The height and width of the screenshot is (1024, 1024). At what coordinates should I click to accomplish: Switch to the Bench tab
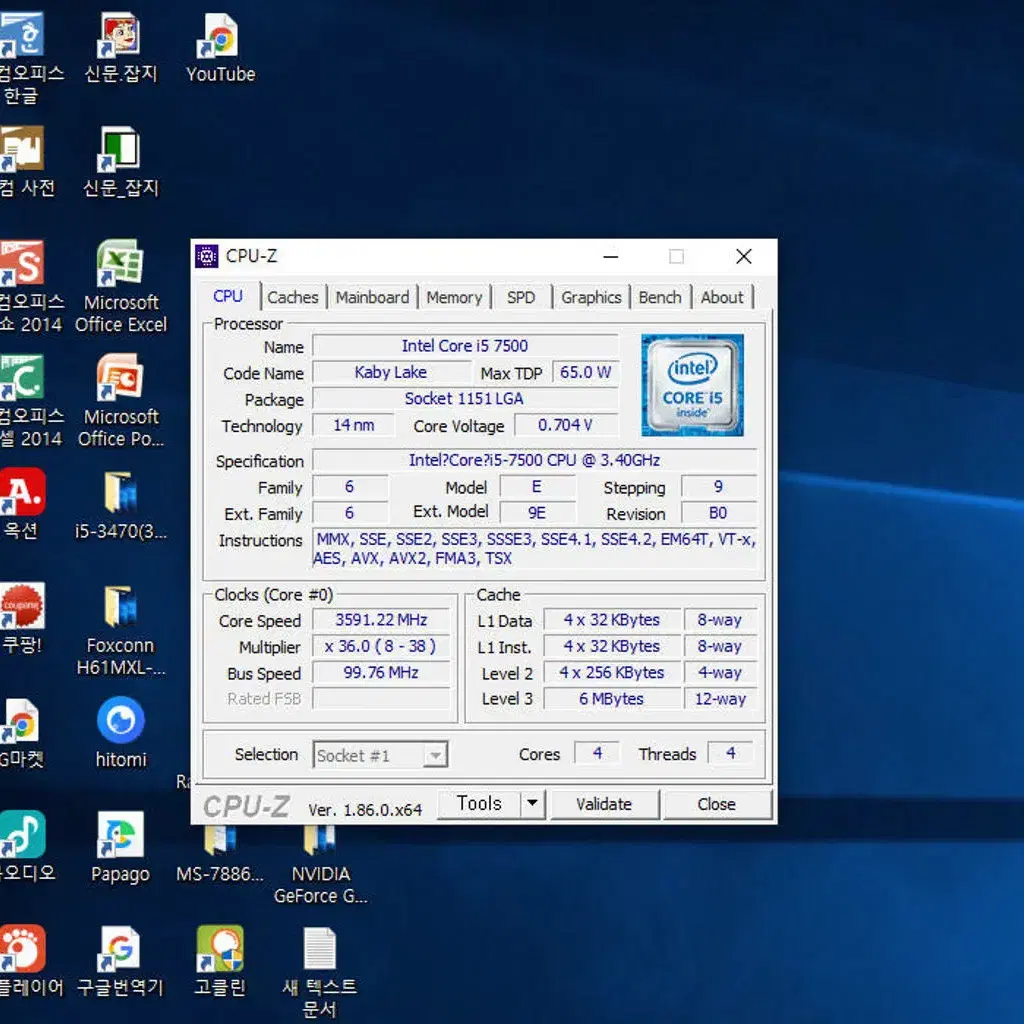660,297
